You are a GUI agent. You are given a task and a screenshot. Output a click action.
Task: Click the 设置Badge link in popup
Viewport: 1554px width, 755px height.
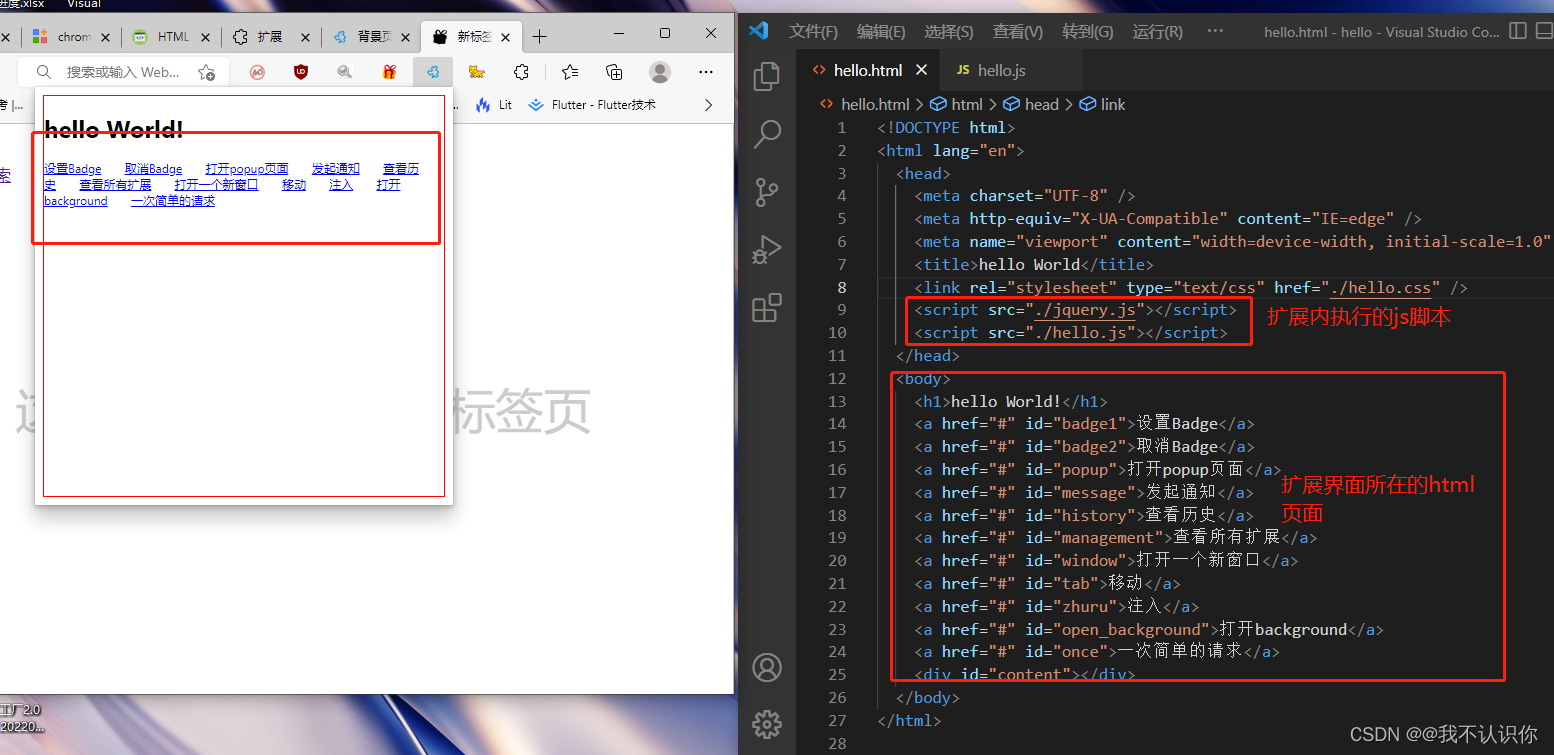(x=73, y=169)
